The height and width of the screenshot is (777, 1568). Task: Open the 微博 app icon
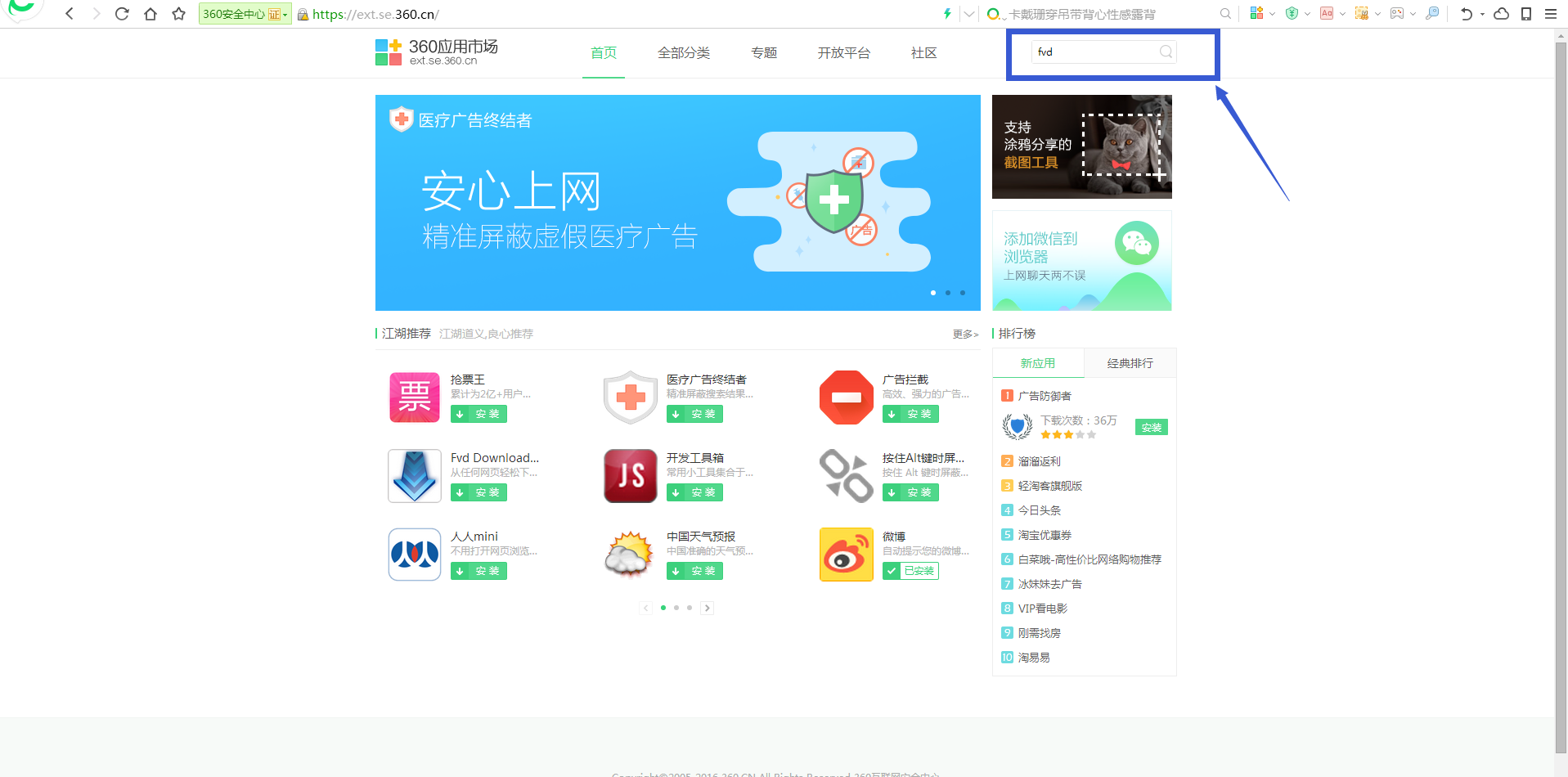tap(847, 555)
